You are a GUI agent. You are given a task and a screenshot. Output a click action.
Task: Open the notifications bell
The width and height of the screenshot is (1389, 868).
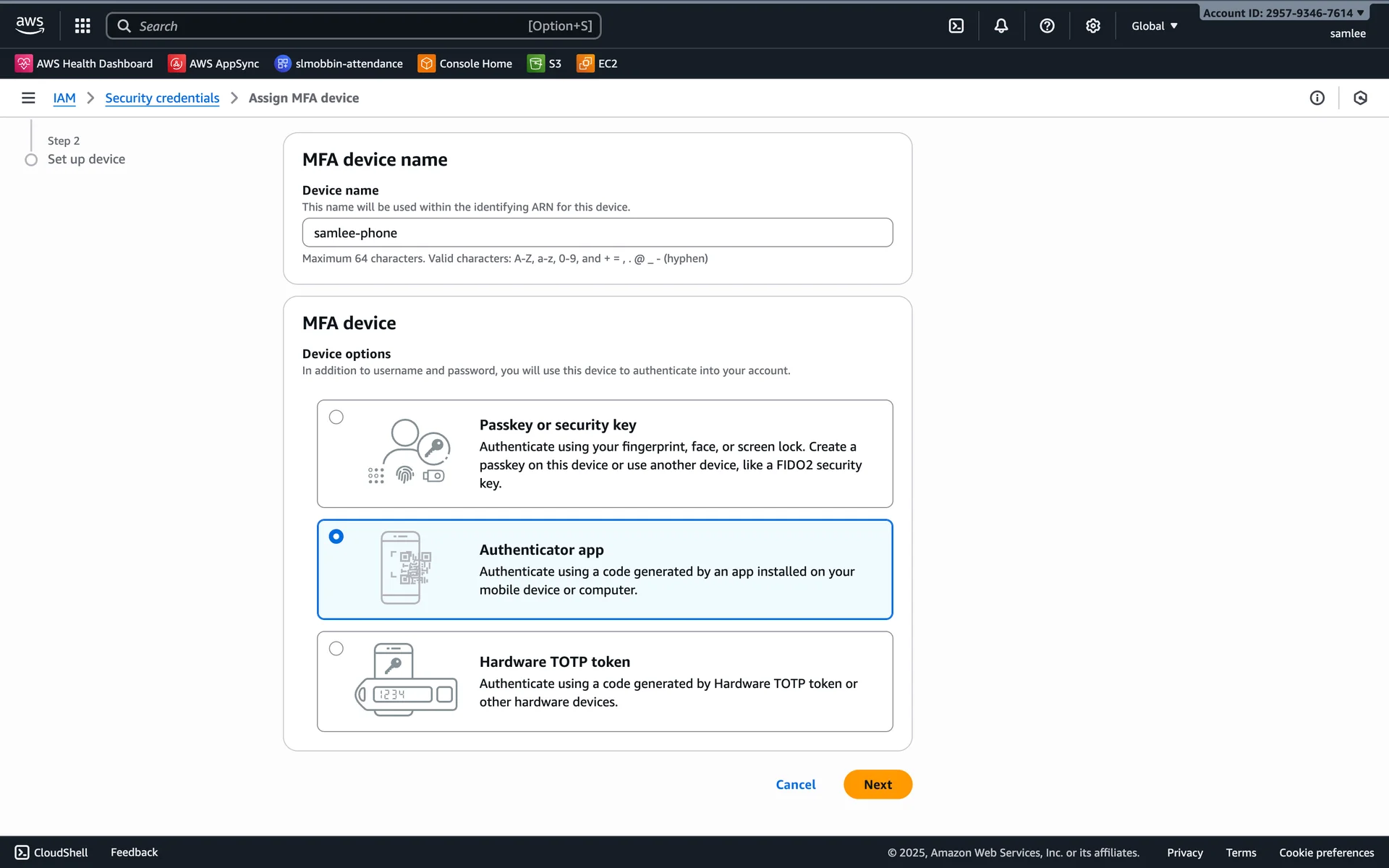click(x=1001, y=26)
